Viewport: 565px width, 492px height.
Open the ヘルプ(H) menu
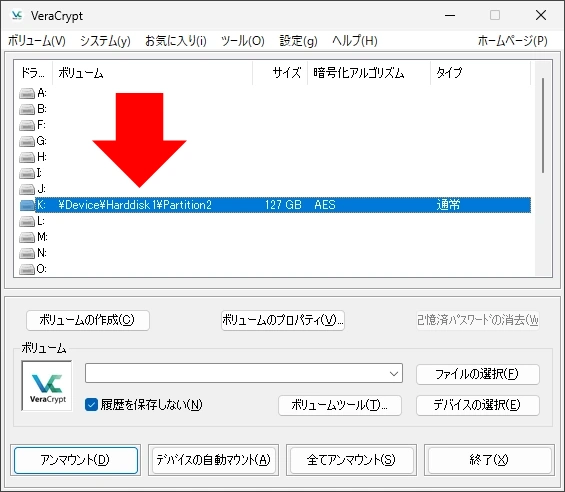(x=355, y=41)
